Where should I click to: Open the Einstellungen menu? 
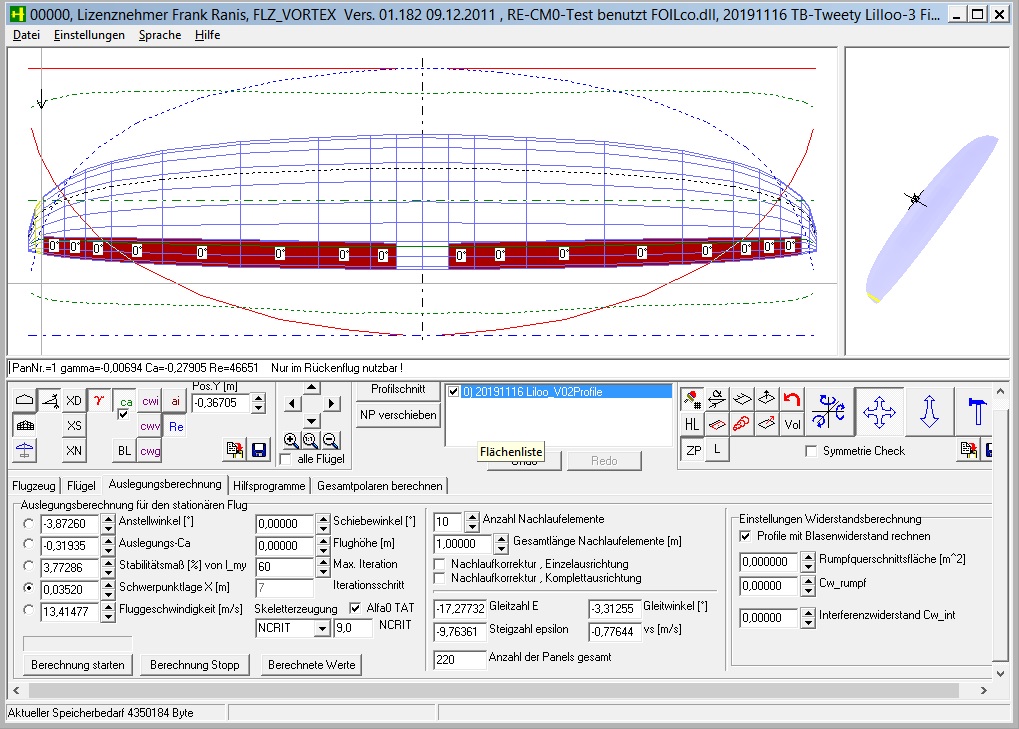point(89,34)
